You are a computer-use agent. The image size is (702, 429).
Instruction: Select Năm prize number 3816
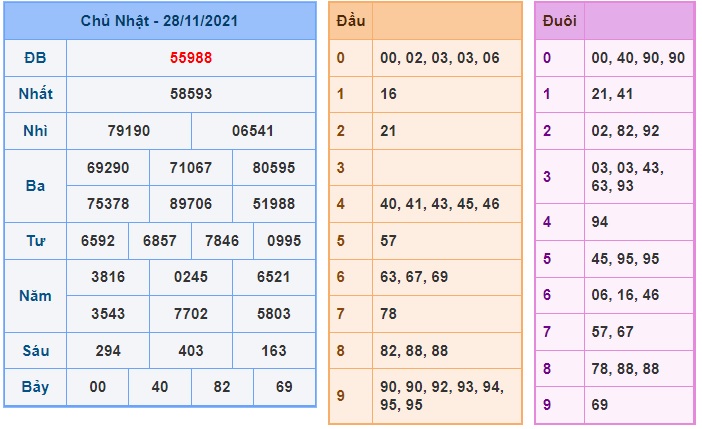pos(108,277)
